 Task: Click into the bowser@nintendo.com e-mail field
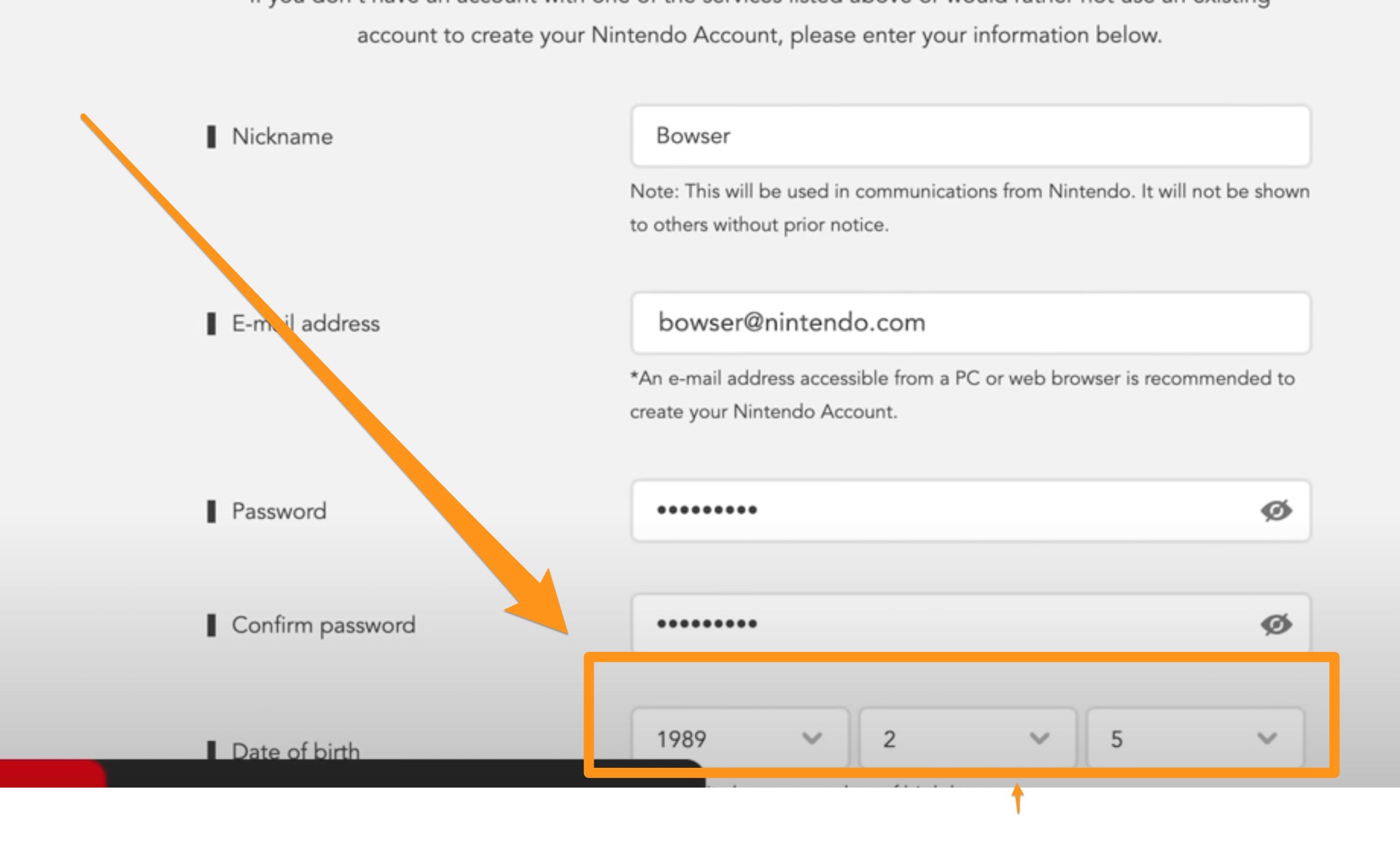point(971,322)
